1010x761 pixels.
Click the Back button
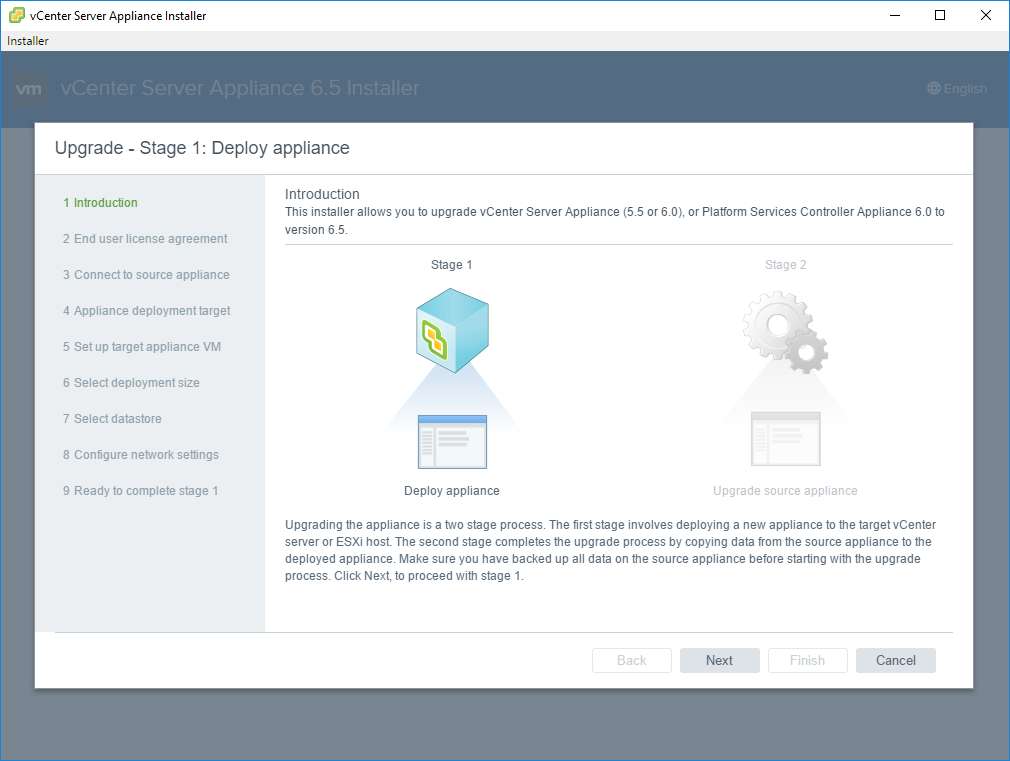coord(632,660)
